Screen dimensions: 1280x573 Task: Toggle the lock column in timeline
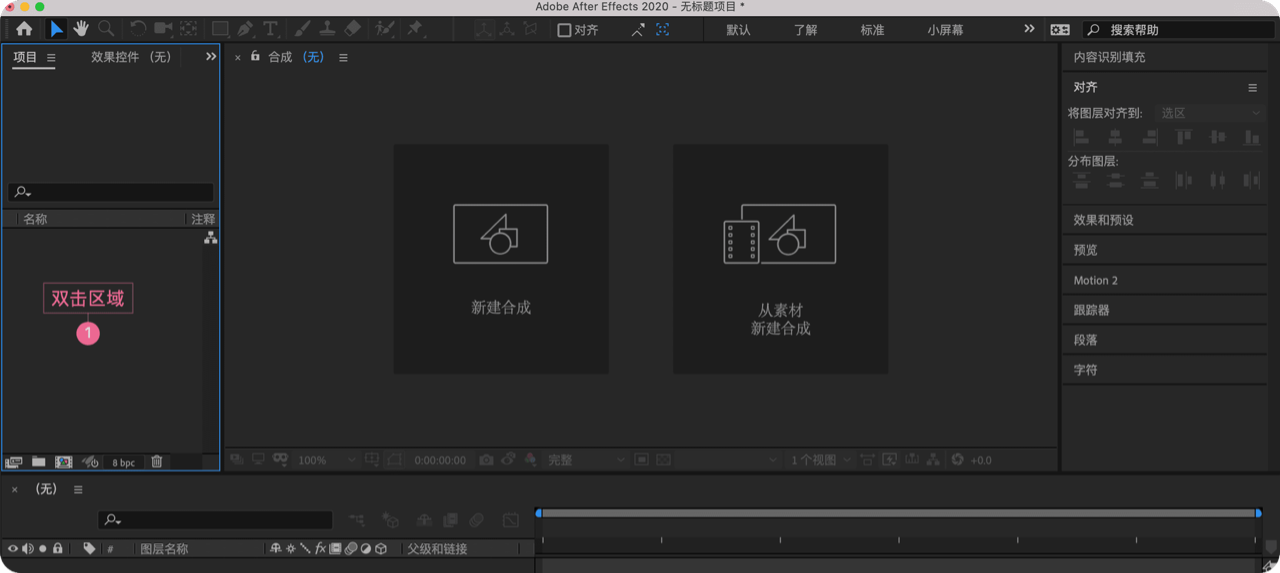58,549
